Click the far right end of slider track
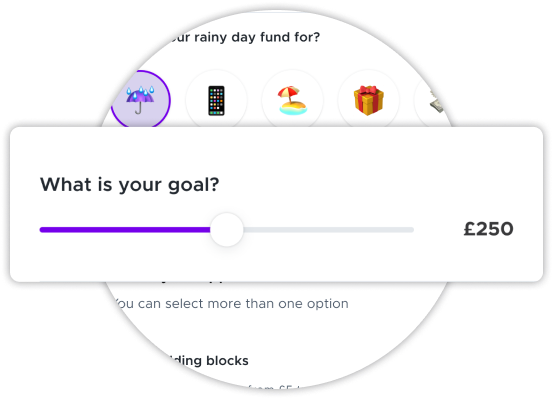This screenshot has width=553, height=399. (x=411, y=230)
